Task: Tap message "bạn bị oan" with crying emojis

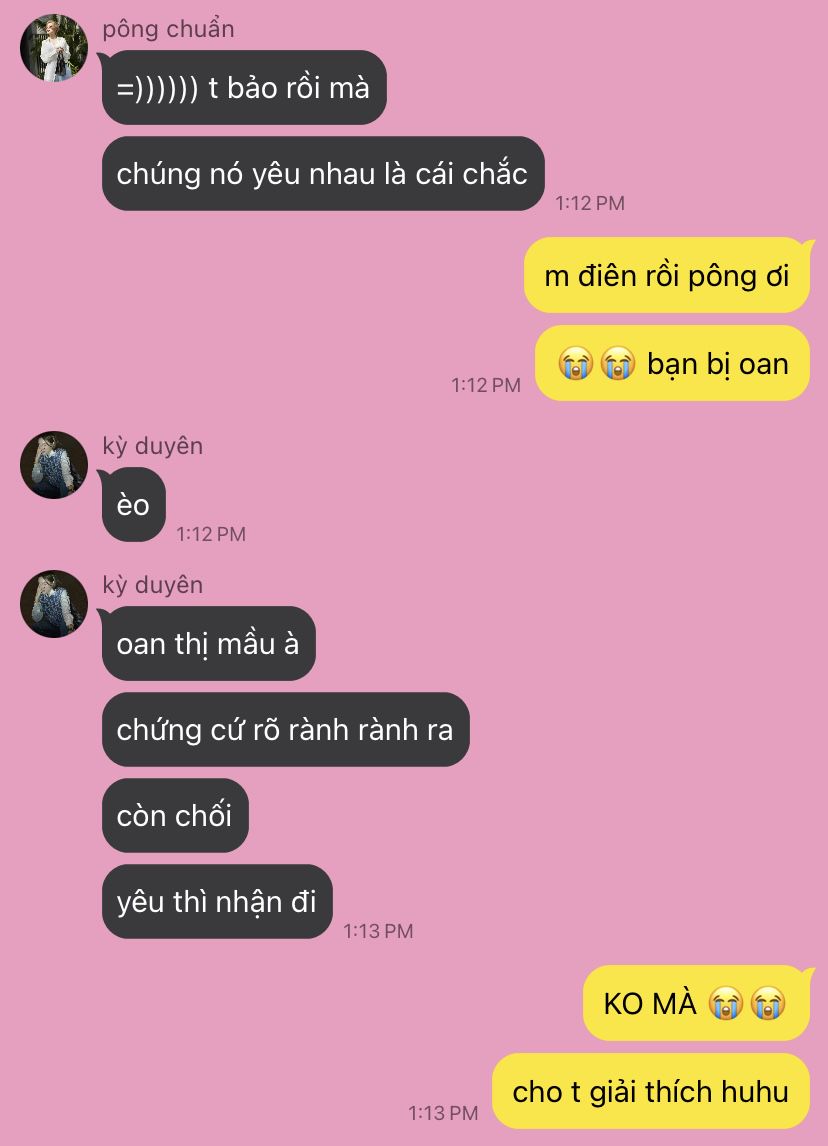Action: (672, 364)
